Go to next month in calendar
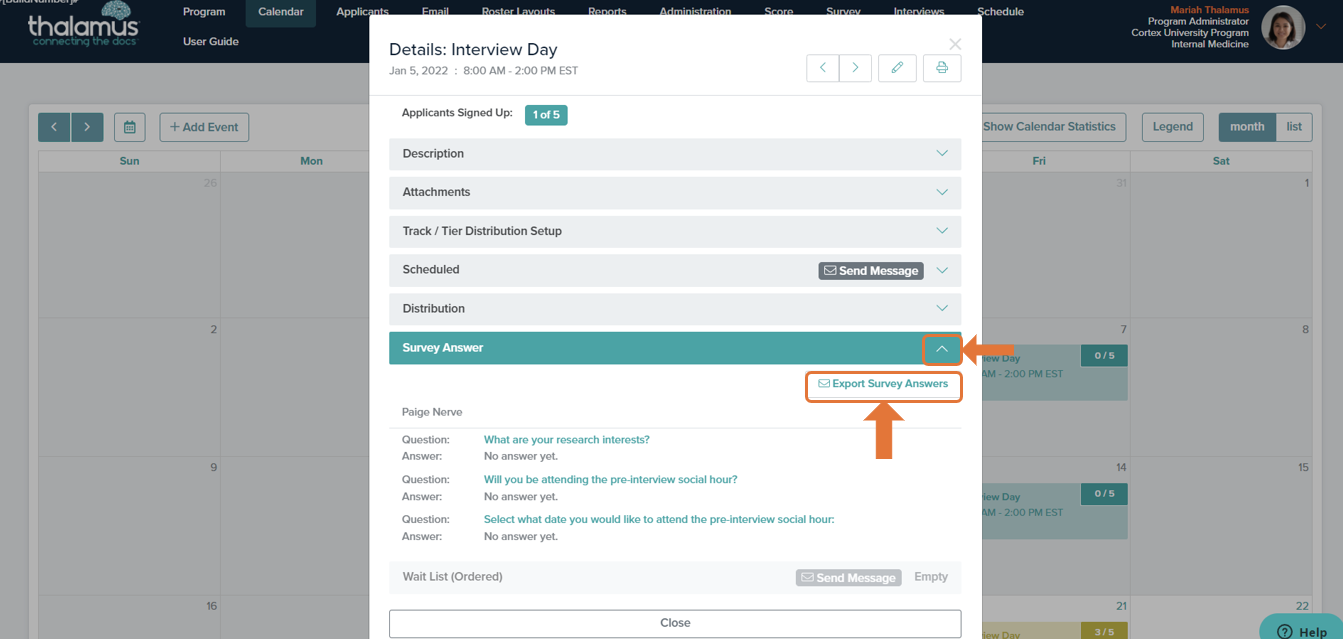 coord(87,127)
